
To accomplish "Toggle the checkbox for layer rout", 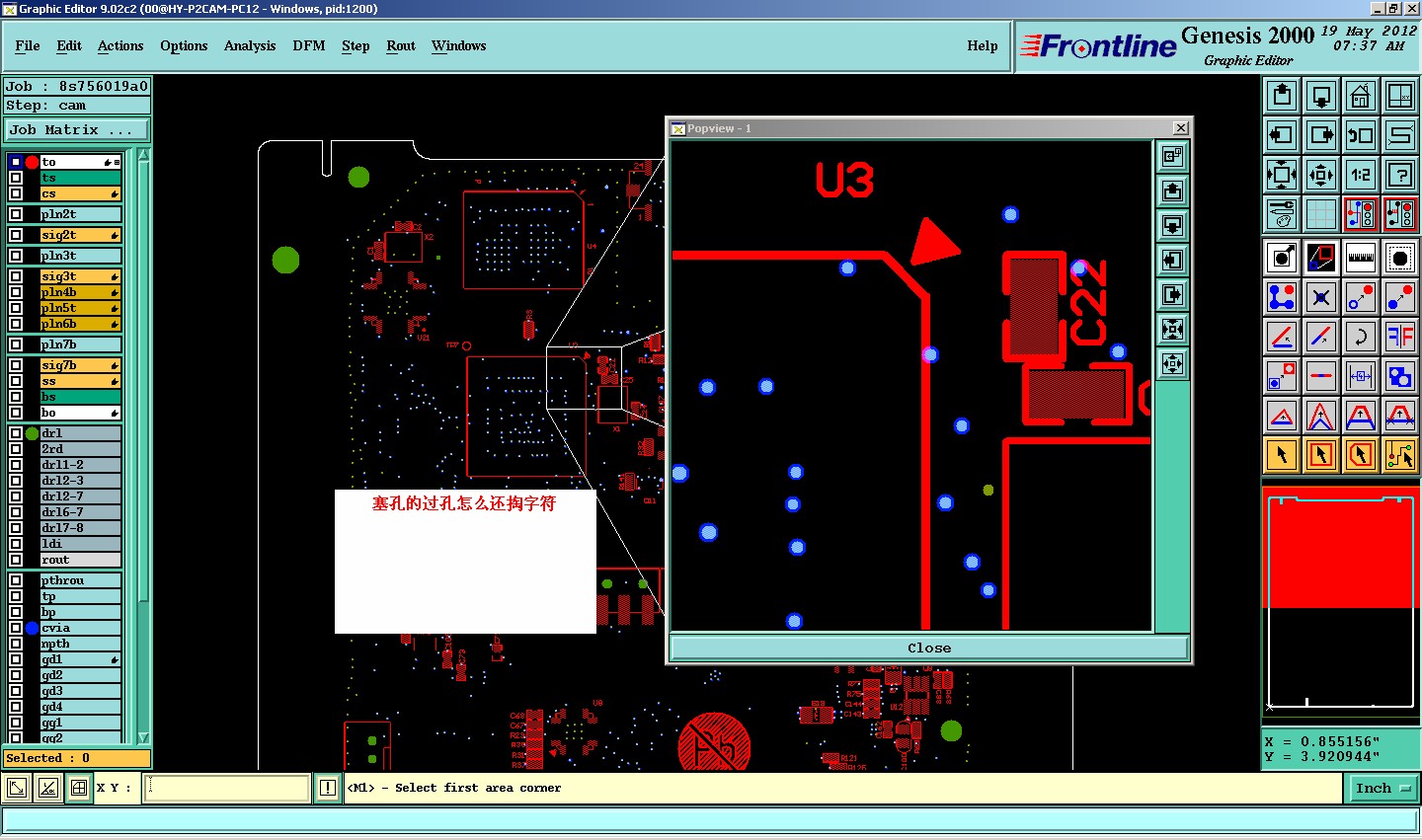I will tap(16, 560).
